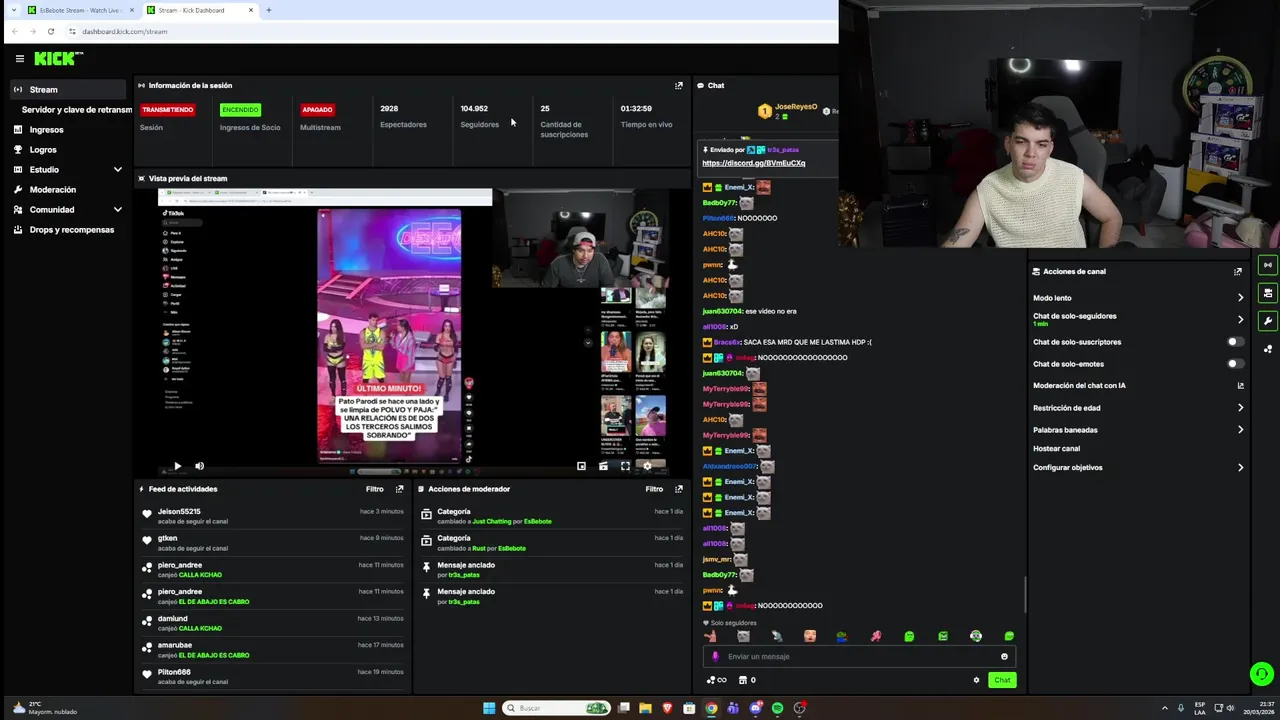Open chat settings gear beside Chat button

point(976,680)
